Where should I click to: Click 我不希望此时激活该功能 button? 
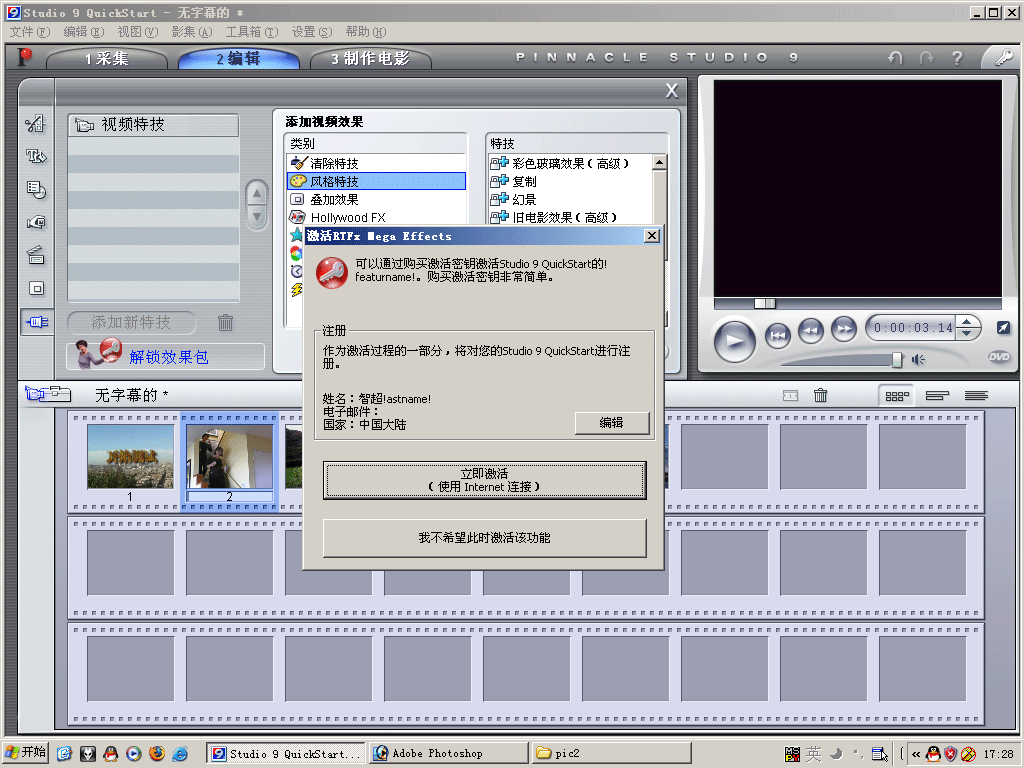coord(485,538)
